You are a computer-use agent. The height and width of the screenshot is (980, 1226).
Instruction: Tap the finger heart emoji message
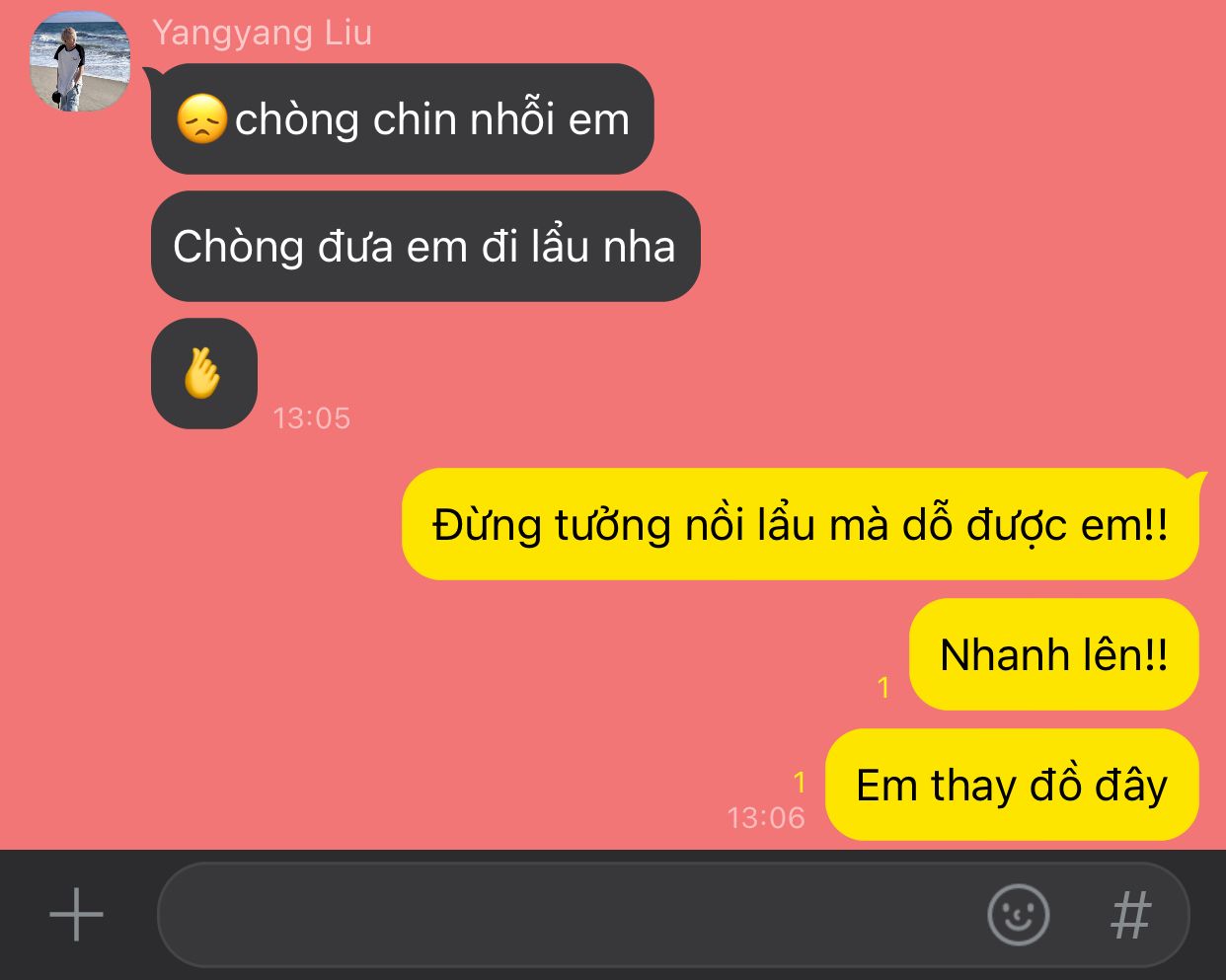(x=204, y=374)
